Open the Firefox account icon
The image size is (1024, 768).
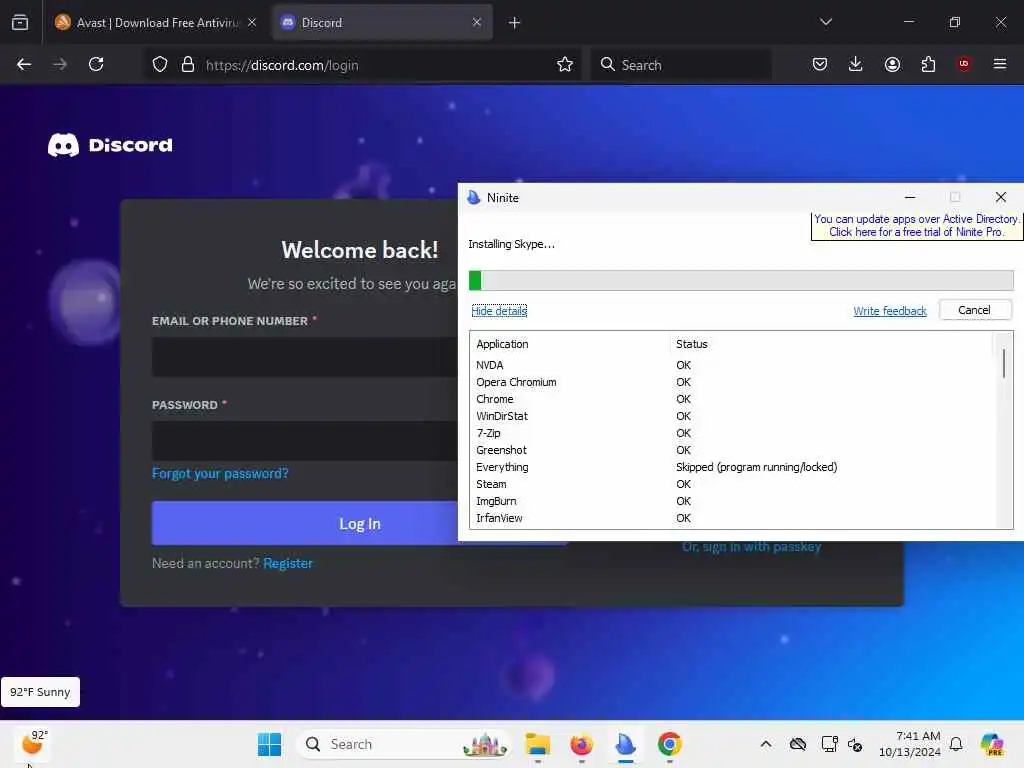point(892,64)
